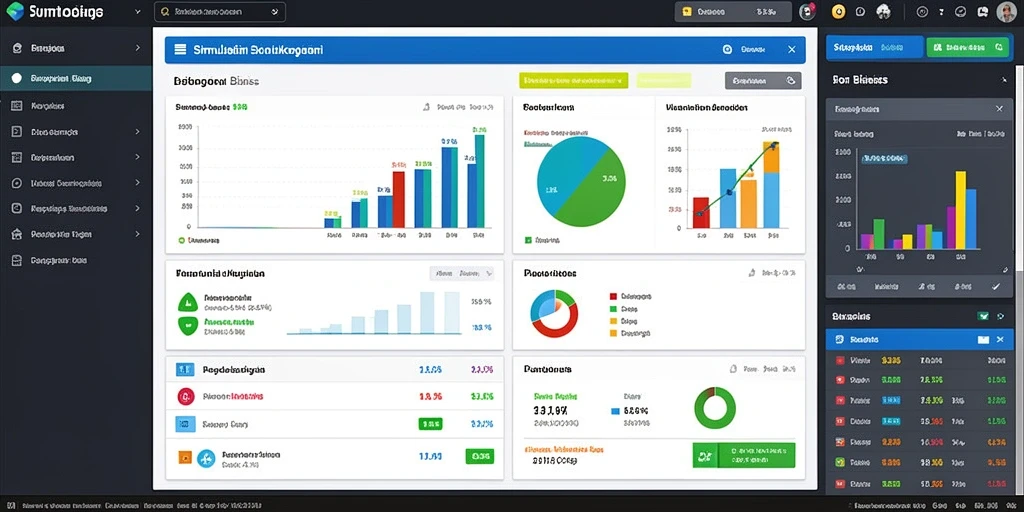Switch to the blue tab in the right panel
The image size is (1024, 512).
pos(874,48)
